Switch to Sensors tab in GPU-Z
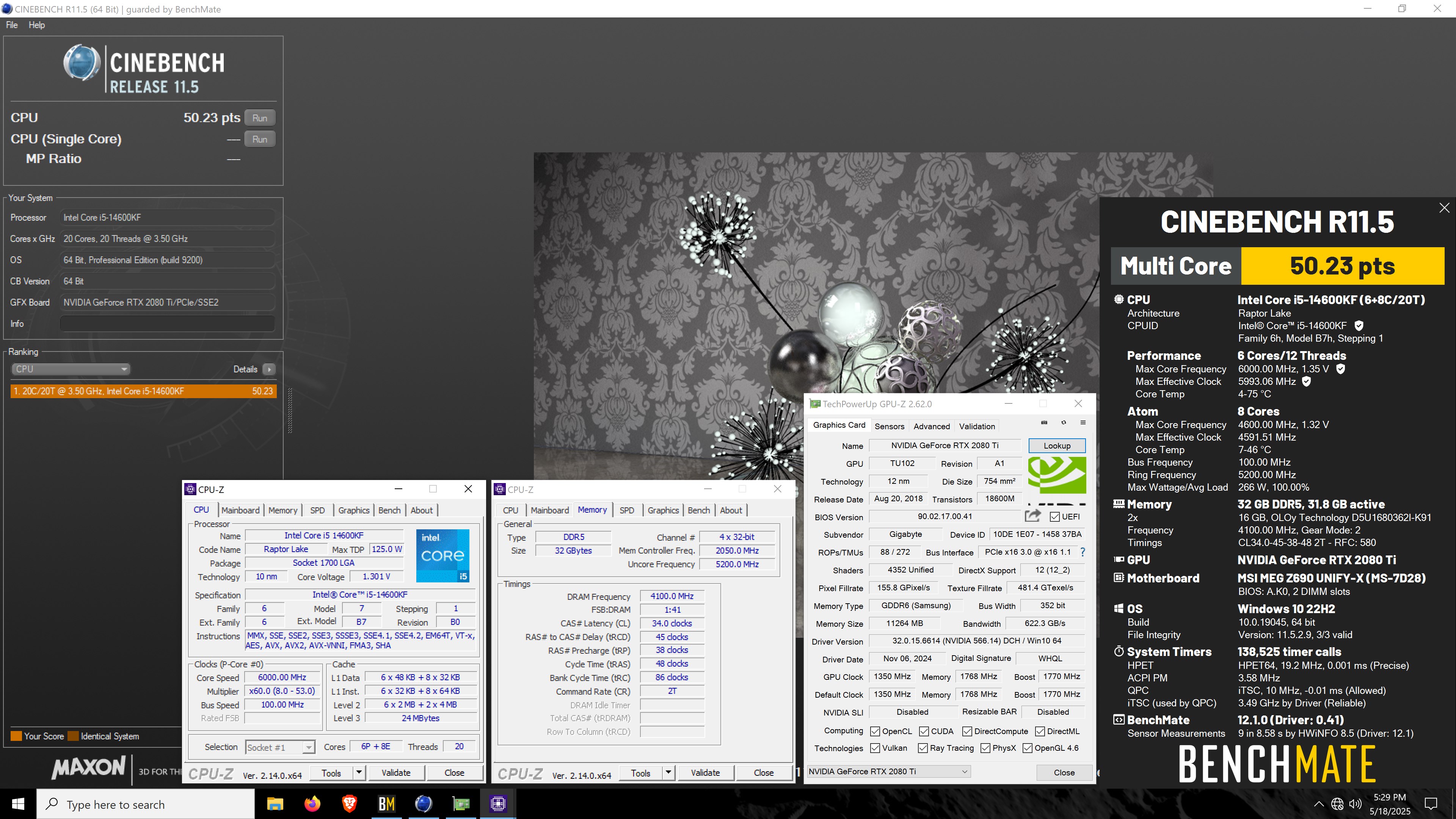This screenshot has height=819, width=1456. point(889,426)
